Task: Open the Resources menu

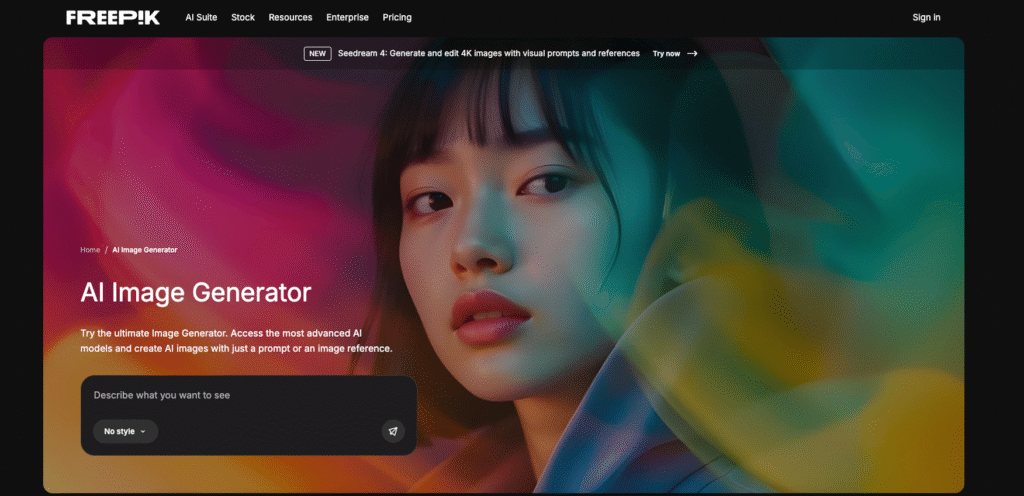Action: 290,17
